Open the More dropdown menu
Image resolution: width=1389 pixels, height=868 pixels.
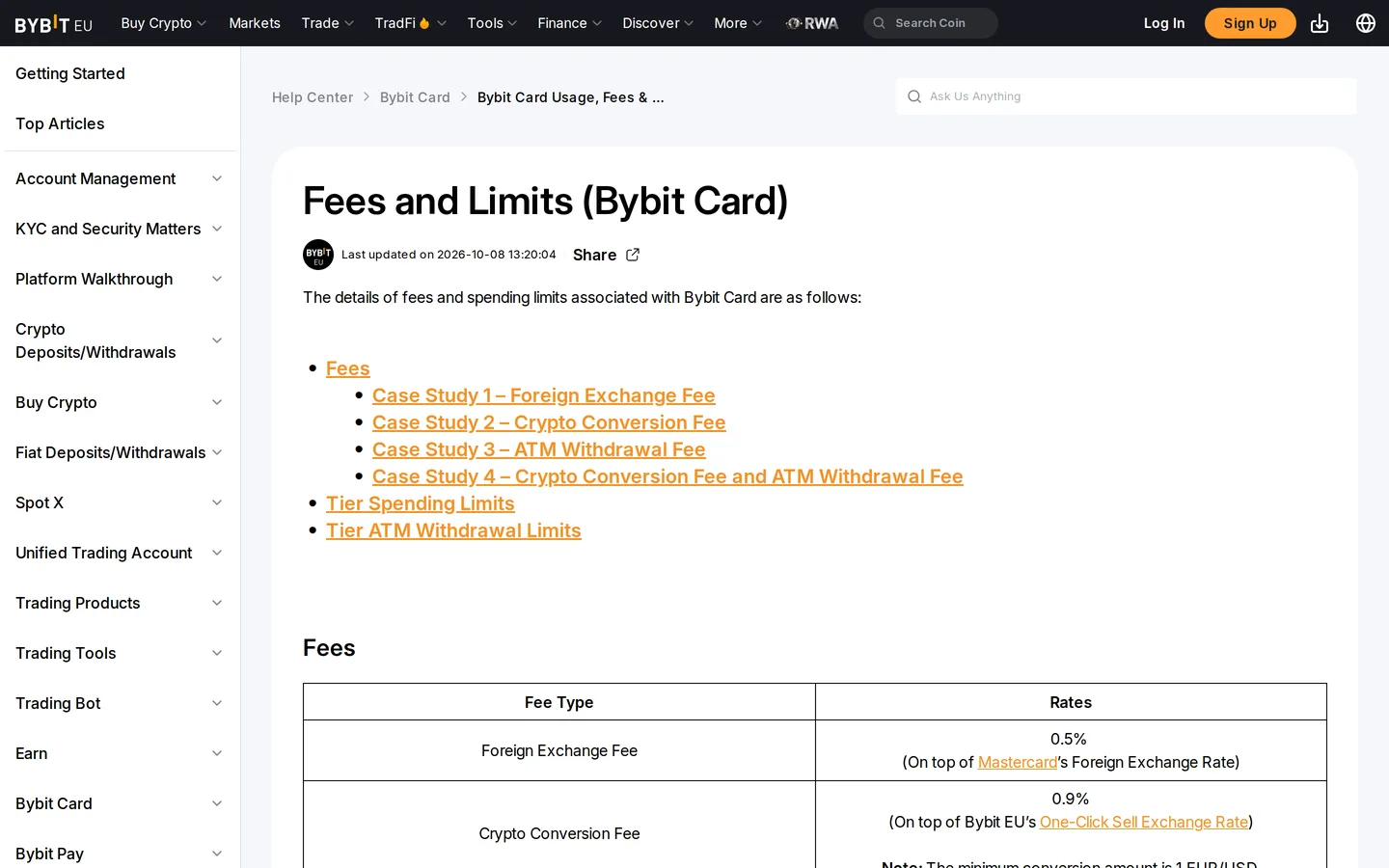738,23
